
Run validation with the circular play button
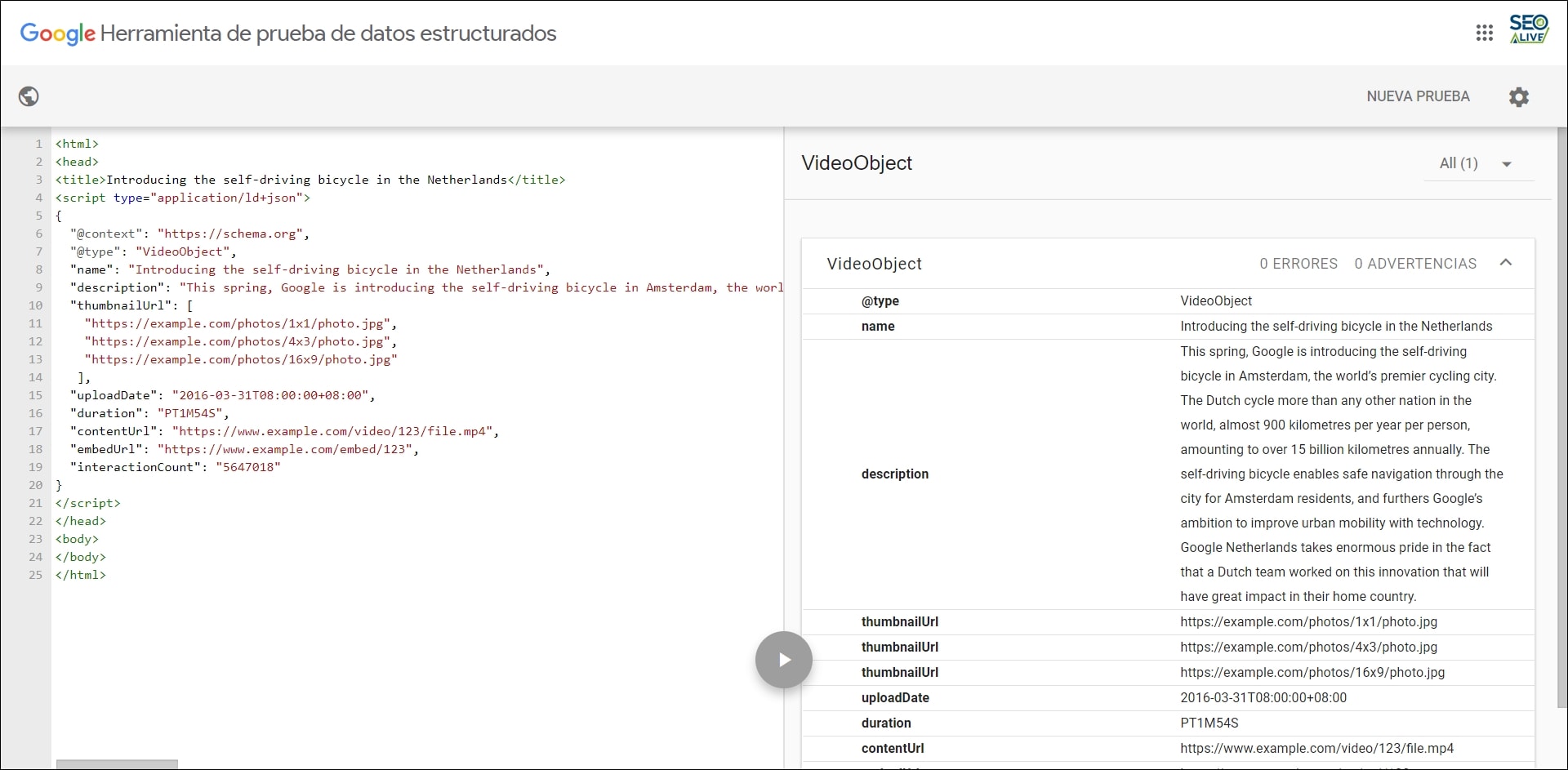[x=782, y=659]
